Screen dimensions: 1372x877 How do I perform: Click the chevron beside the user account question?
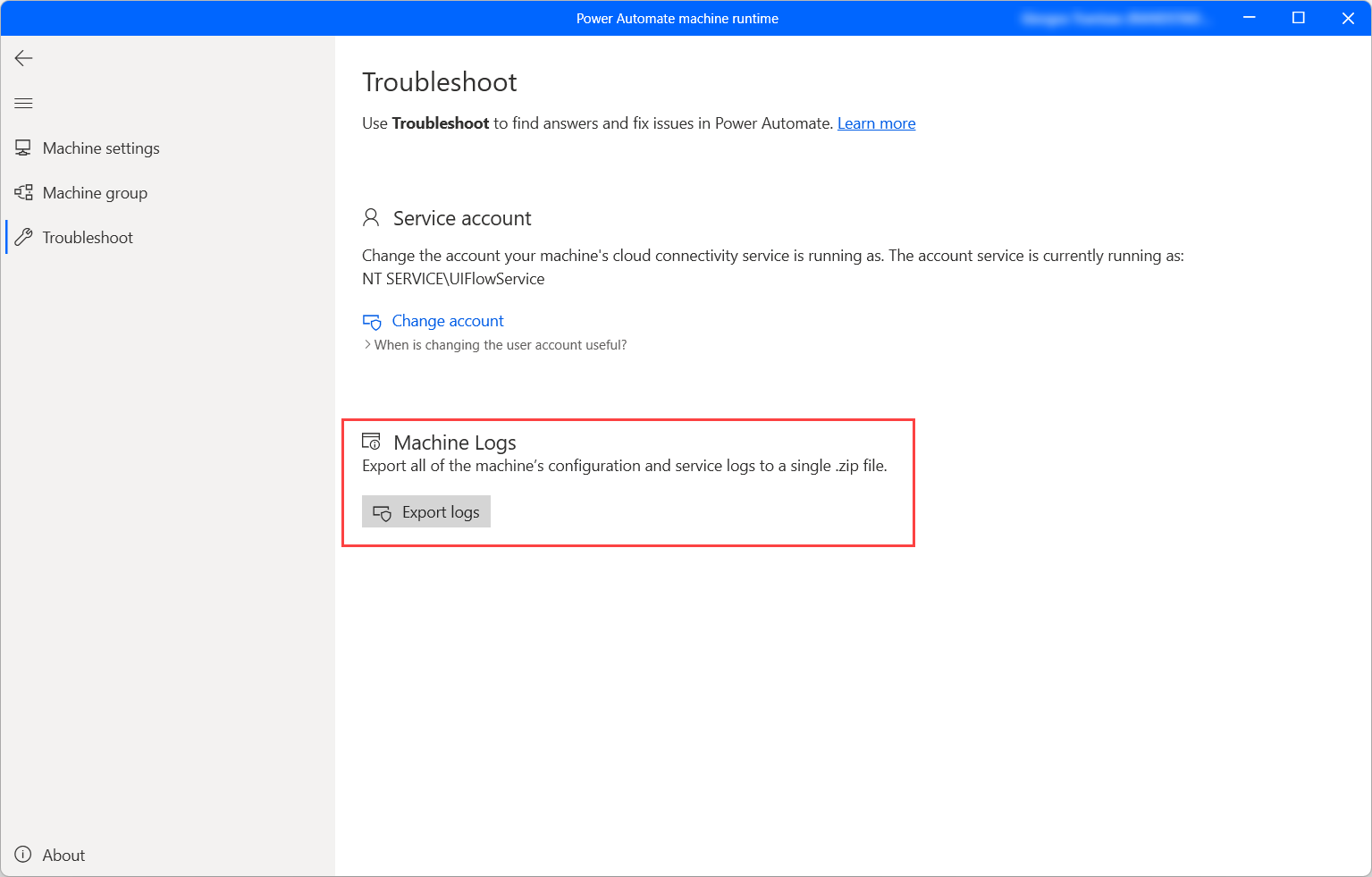367,345
